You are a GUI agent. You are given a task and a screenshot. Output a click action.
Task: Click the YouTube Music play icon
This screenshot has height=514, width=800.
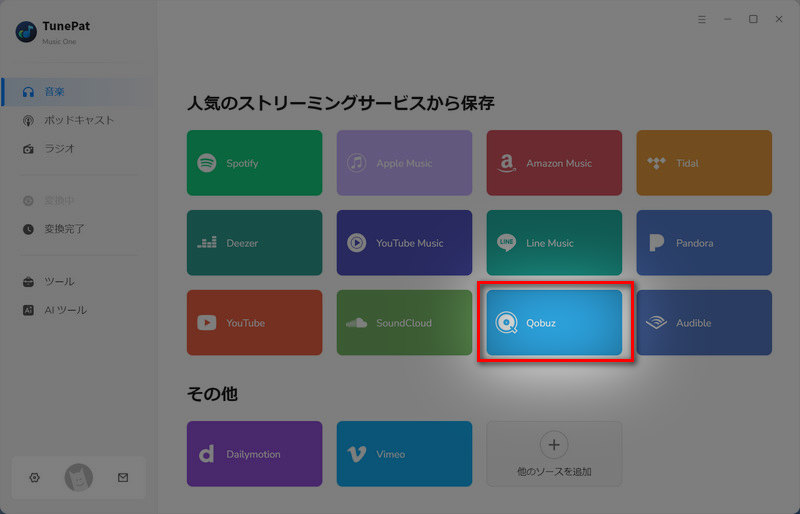coord(356,242)
